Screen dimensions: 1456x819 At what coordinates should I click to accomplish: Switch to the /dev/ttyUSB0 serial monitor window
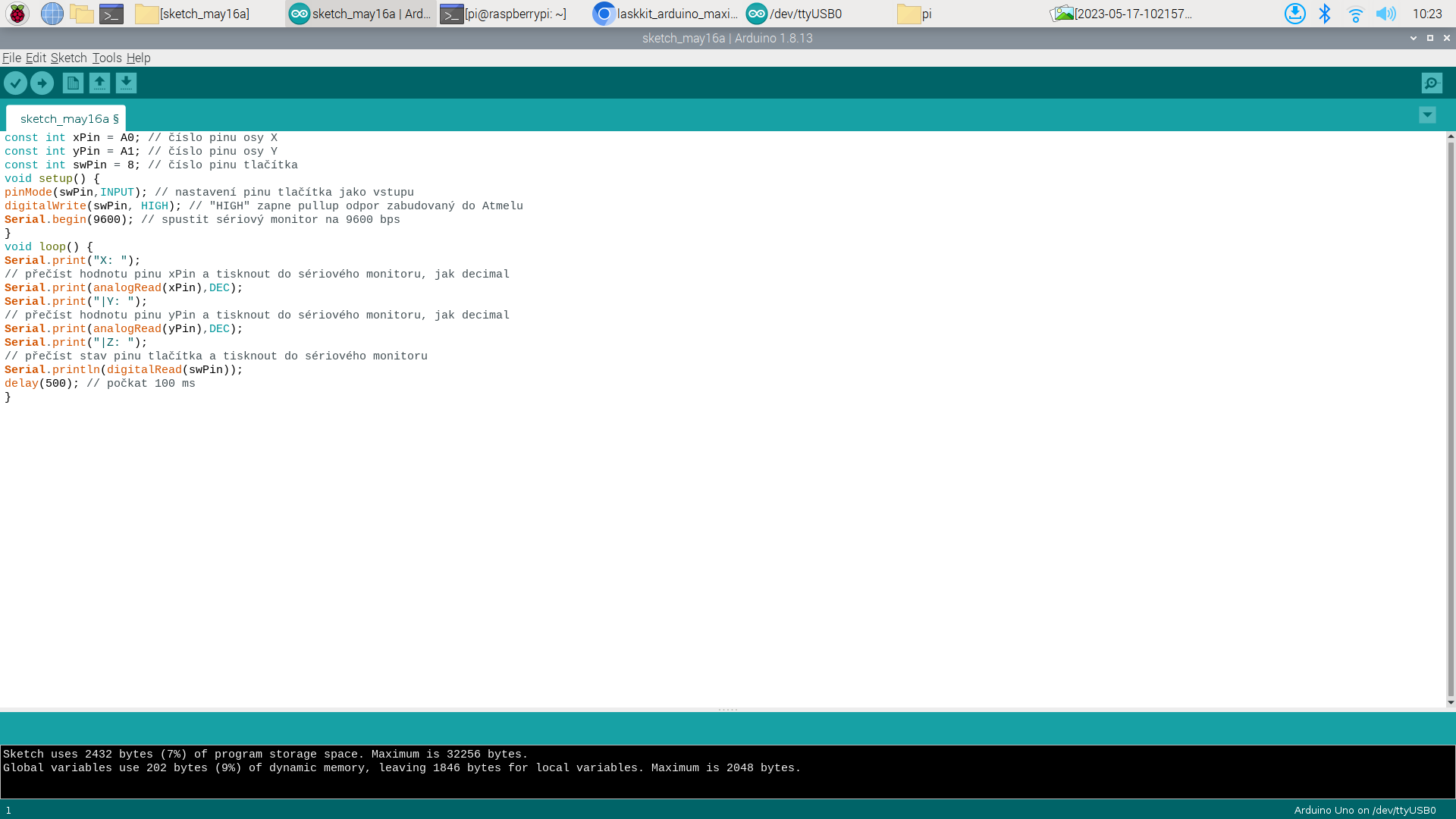(x=817, y=14)
